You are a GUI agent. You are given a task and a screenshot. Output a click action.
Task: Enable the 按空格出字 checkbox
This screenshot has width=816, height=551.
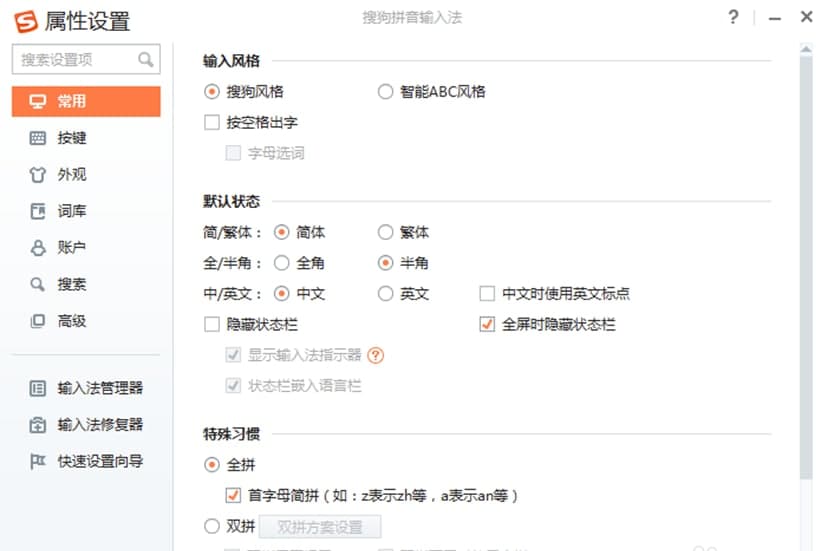[x=212, y=123]
